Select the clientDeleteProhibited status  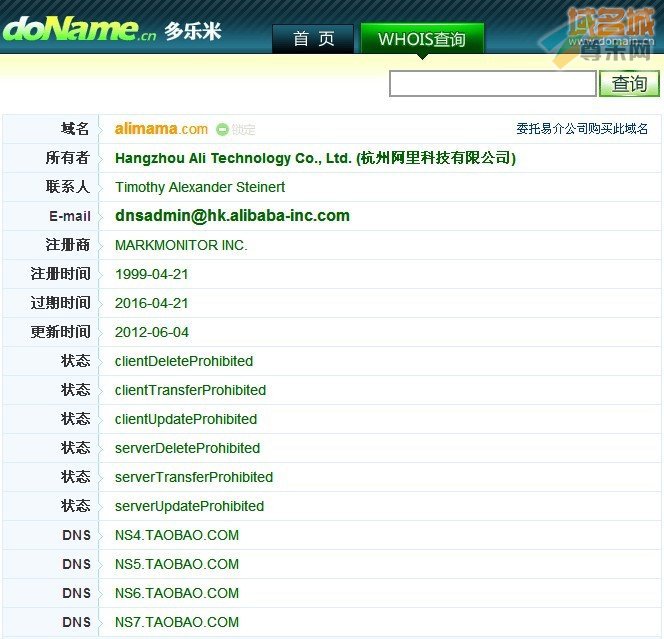(x=184, y=361)
